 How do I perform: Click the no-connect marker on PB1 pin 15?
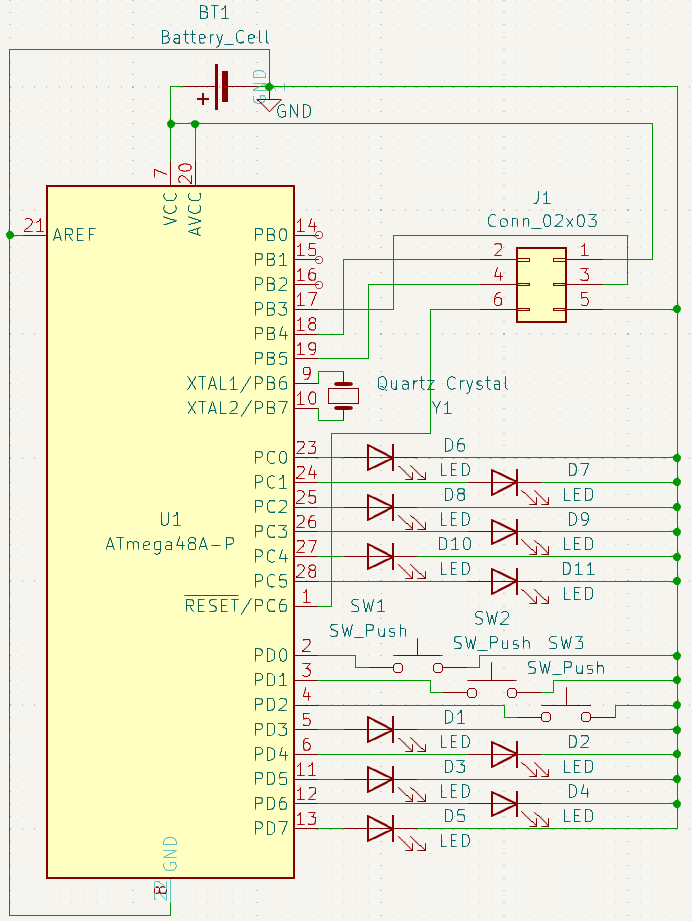(x=319, y=260)
